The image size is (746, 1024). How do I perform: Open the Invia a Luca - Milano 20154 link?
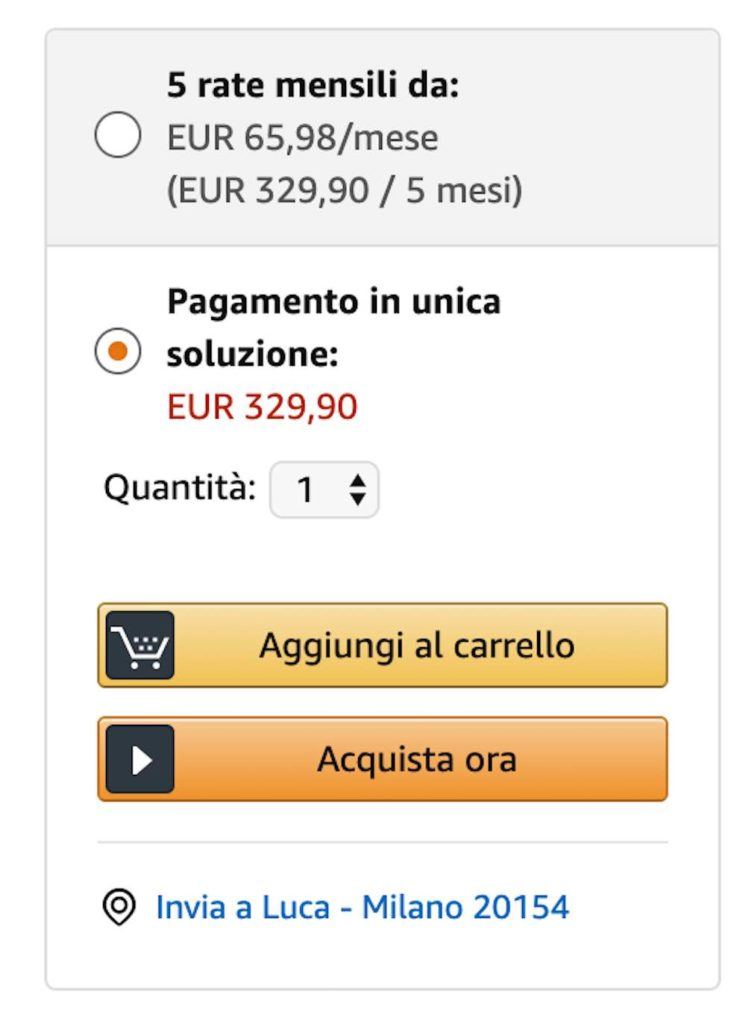click(x=361, y=908)
